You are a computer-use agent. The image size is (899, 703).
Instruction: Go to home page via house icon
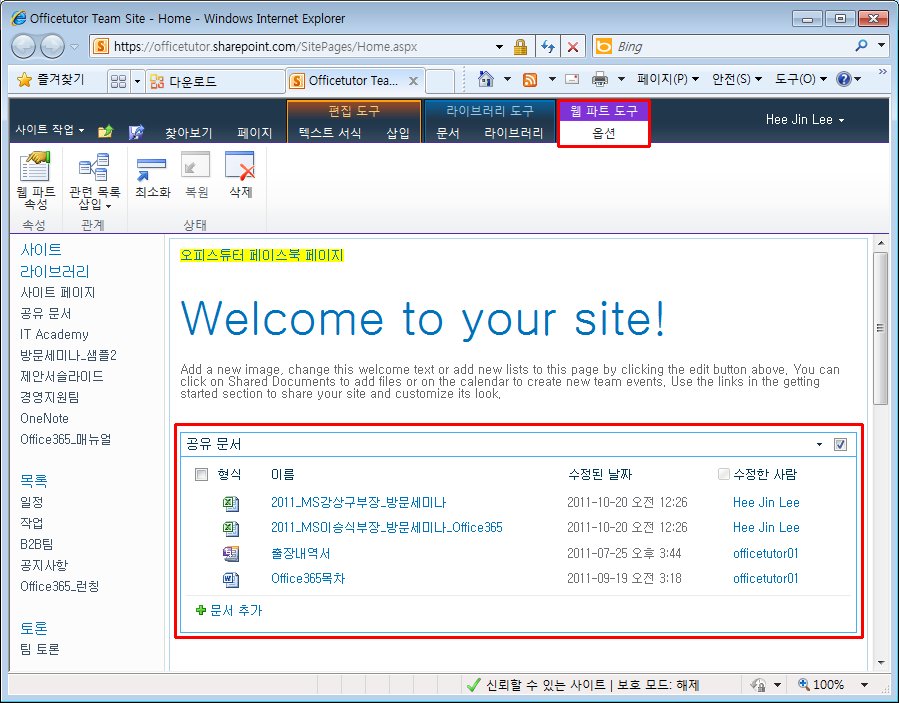pos(486,79)
